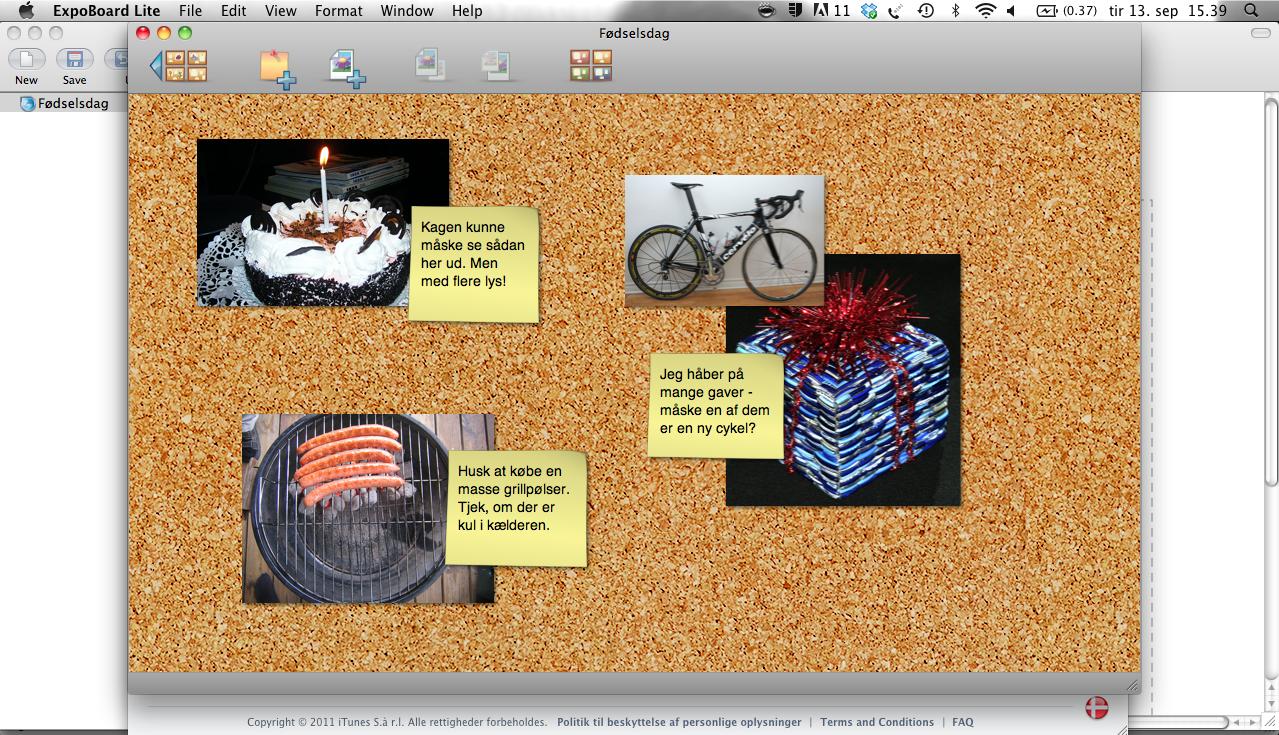Follow the FAQ link

[x=962, y=722]
